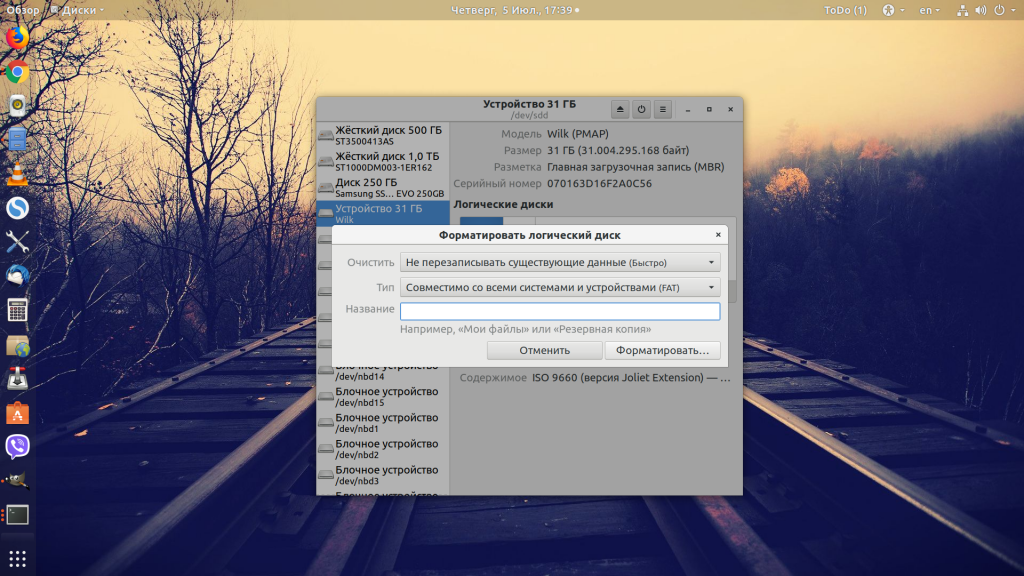Expand the Тип filesystem type dropdown
Viewport: 1024px width, 576px height.
click(560, 287)
